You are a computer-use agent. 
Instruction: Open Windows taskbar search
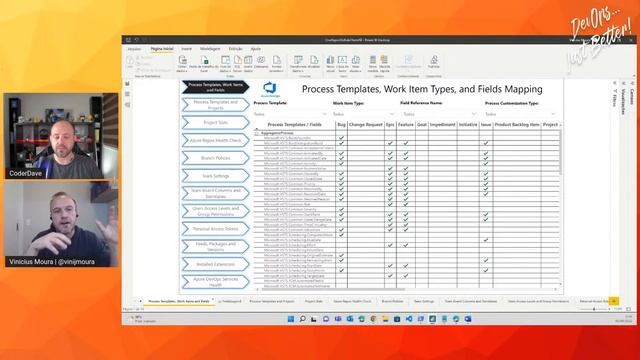pos(302,319)
